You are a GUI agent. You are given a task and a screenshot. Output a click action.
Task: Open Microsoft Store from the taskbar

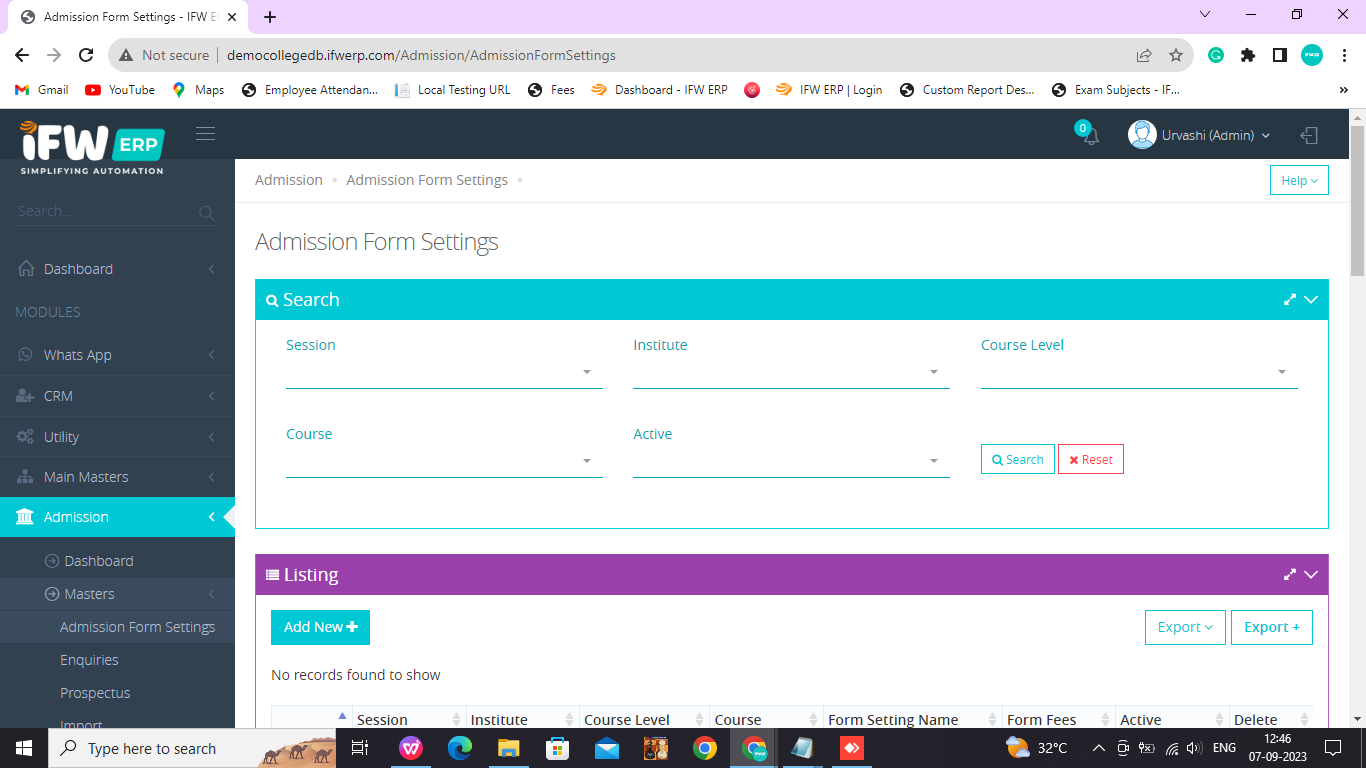[558, 748]
